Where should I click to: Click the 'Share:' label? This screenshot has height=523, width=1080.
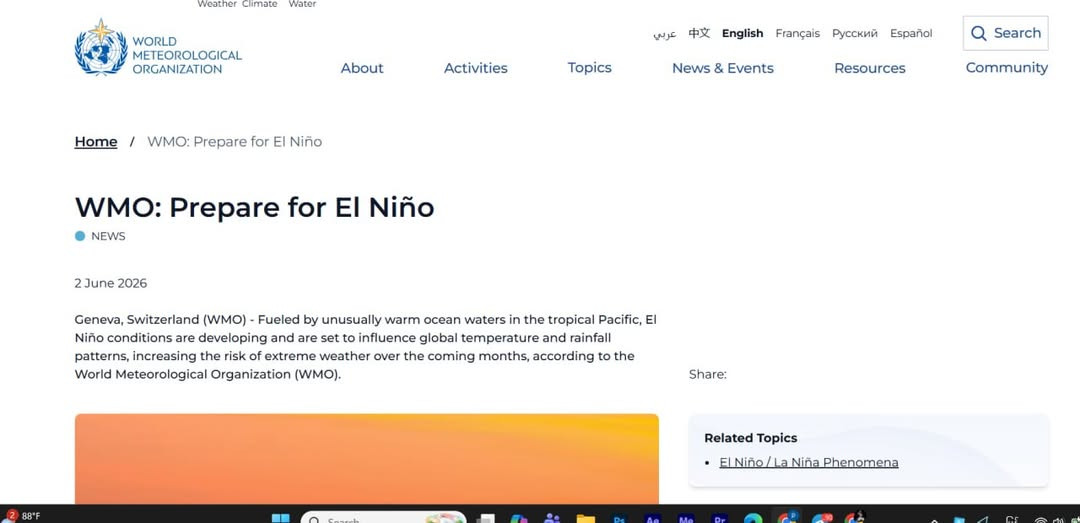tap(707, 374)
